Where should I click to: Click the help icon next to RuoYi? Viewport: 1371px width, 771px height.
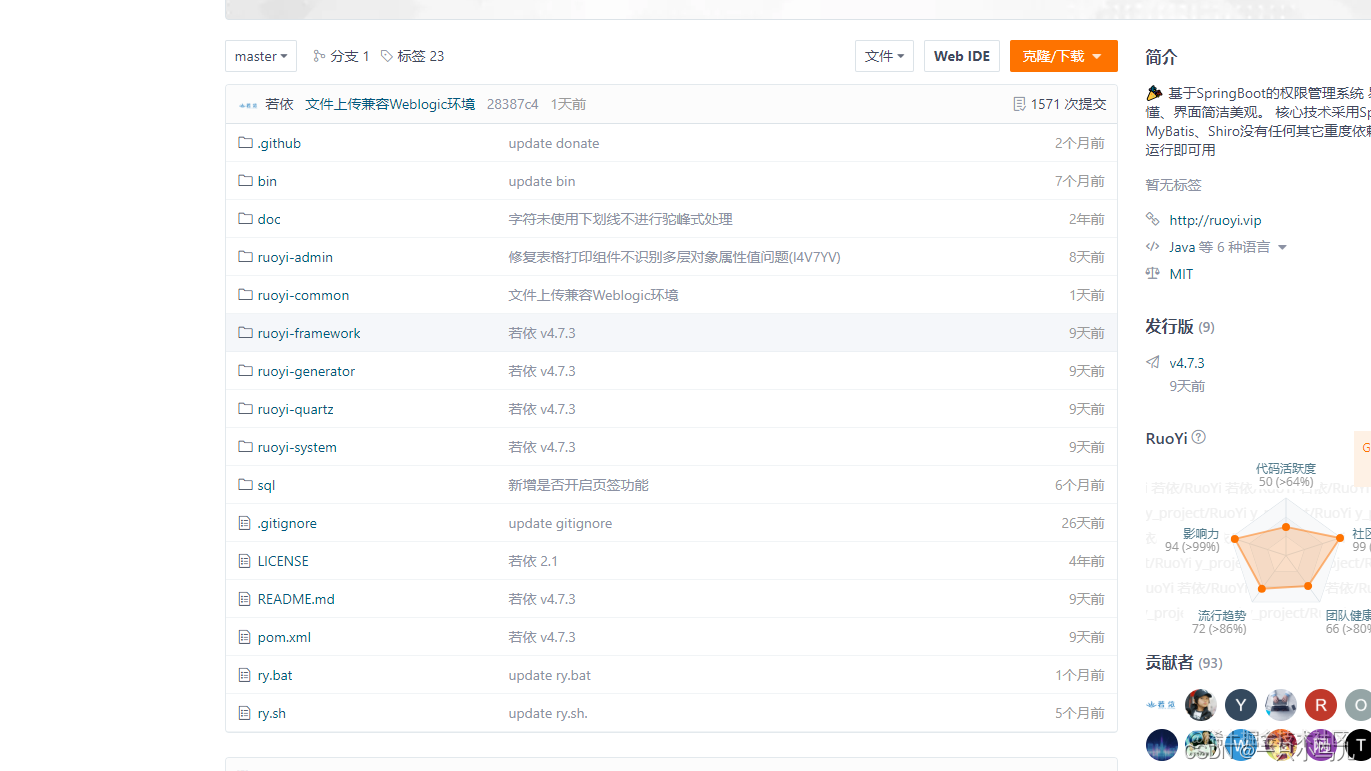1199,437
